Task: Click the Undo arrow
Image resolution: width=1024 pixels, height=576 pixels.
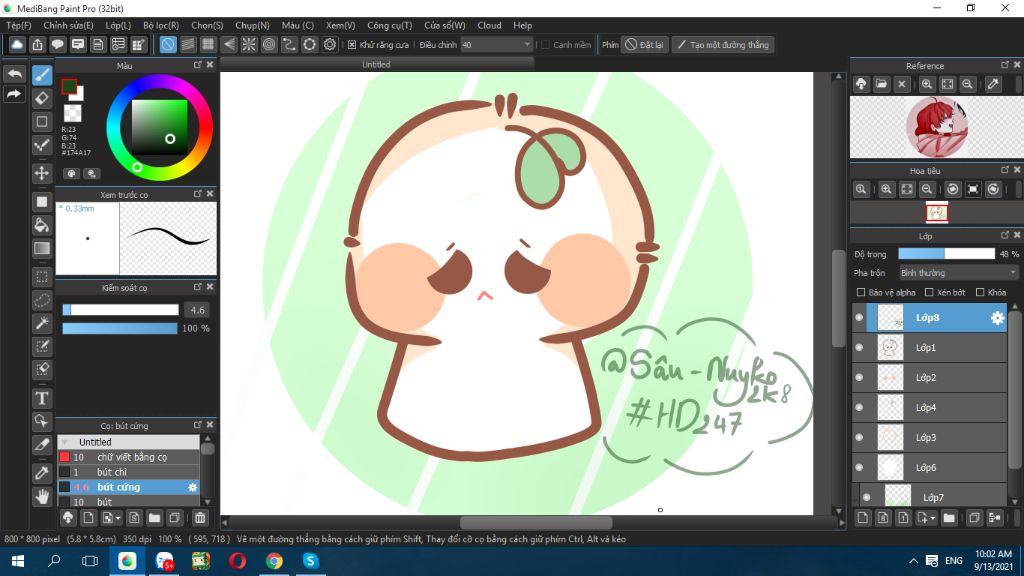Action: point(14,74)
